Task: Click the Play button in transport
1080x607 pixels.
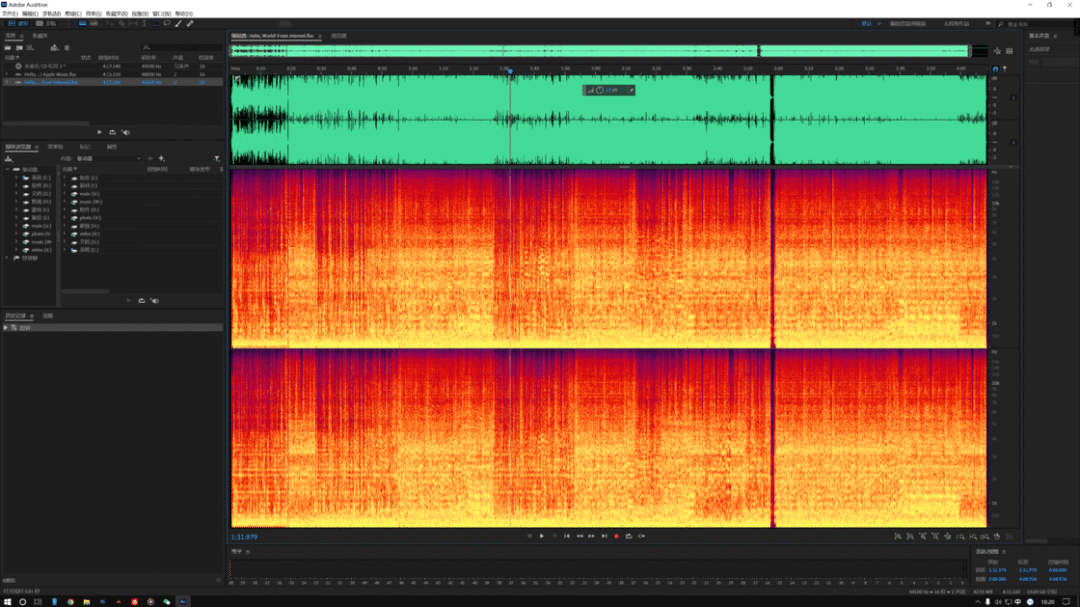Action: pyautogui.click(x=541, y=536)
